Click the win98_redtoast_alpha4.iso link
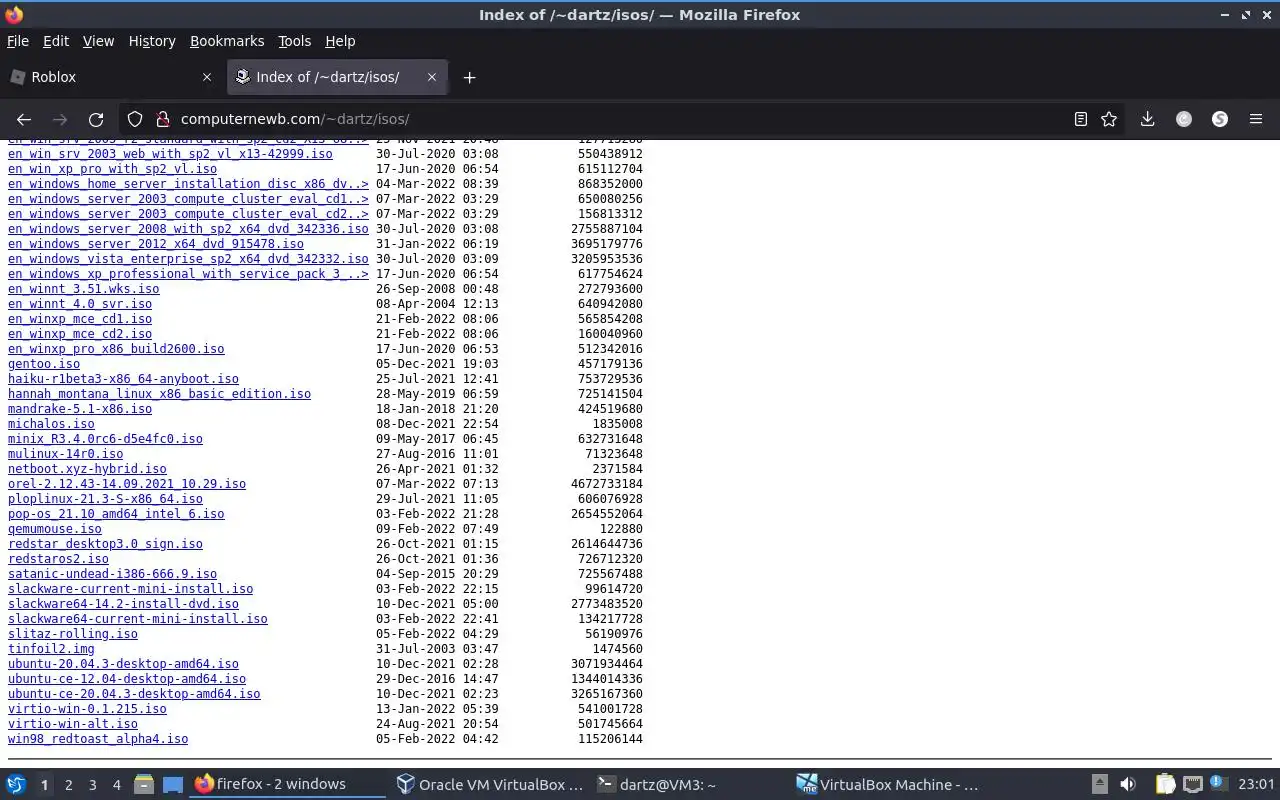Viewport: 1280px width, 800px height. [x=98, y=739]
